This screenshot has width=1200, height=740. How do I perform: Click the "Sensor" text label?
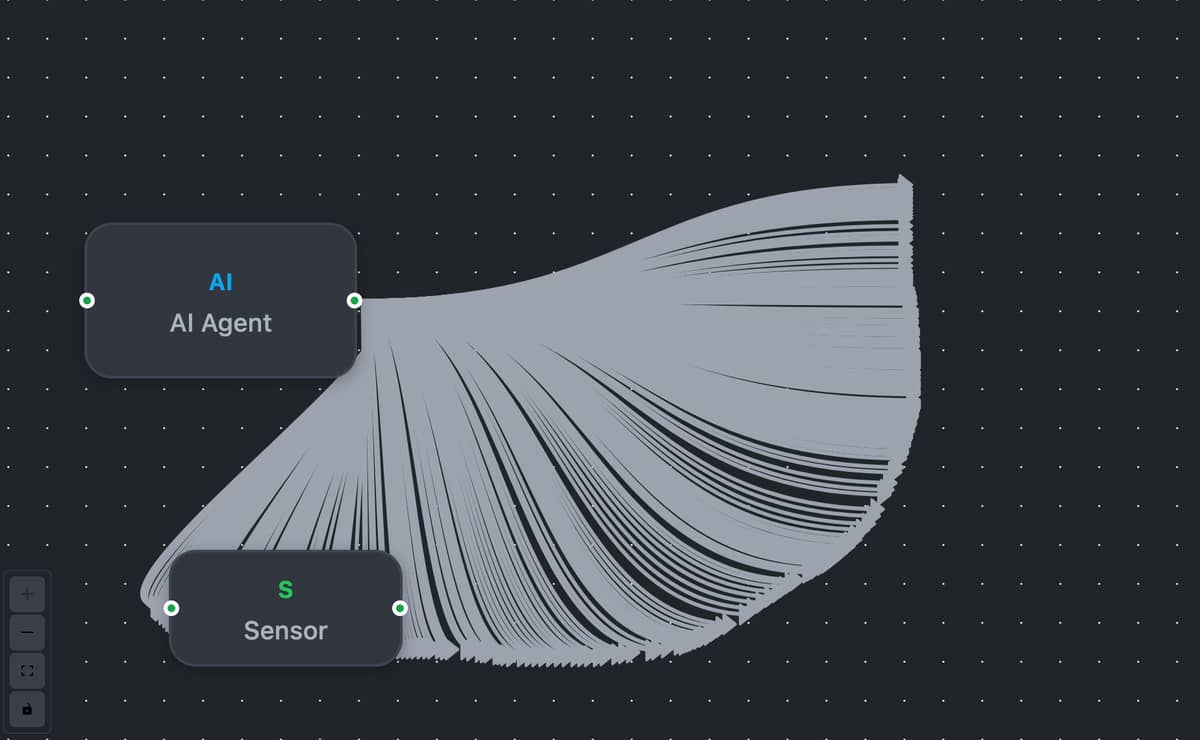pos(285,631)
